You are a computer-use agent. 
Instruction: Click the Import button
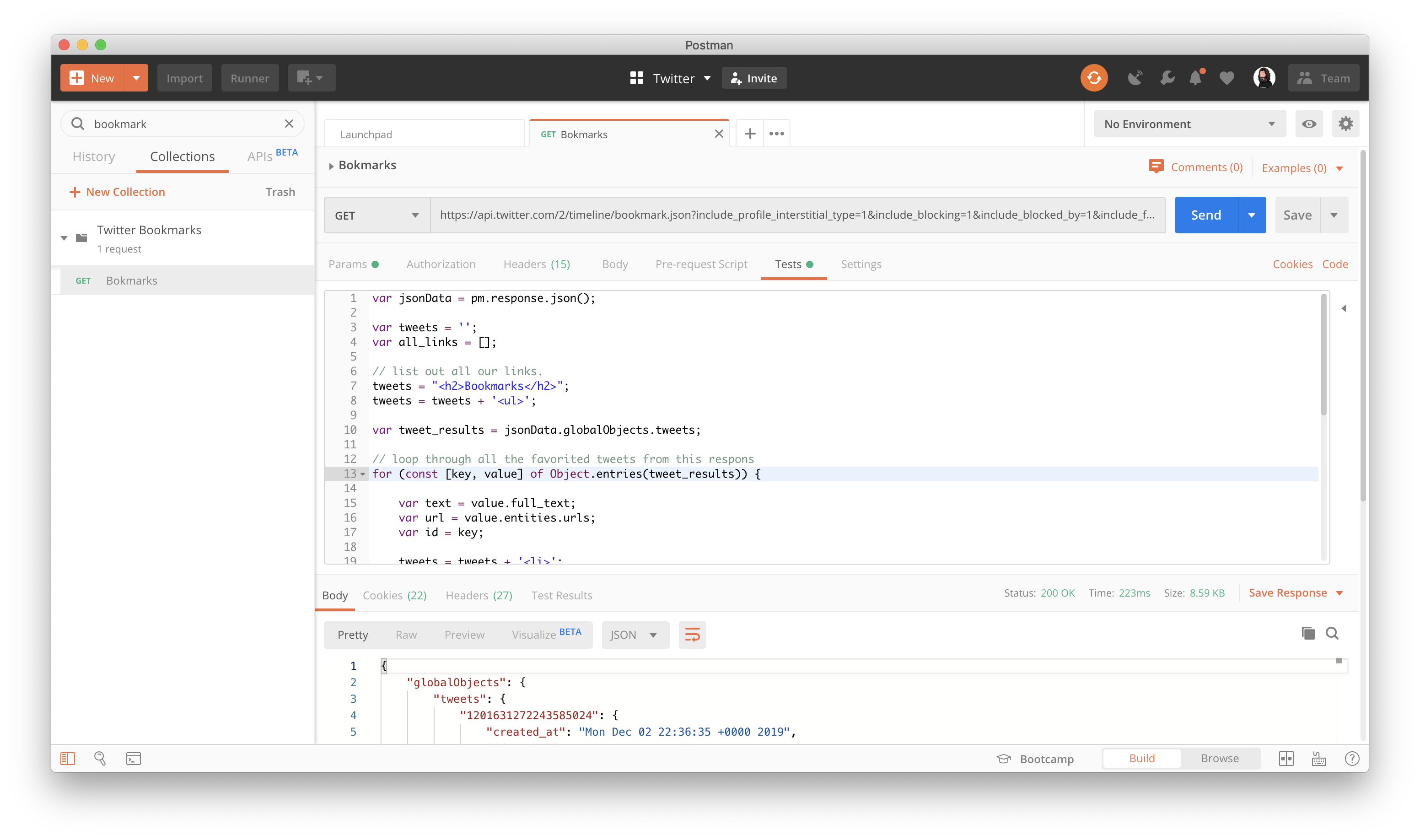click(184, 78)
